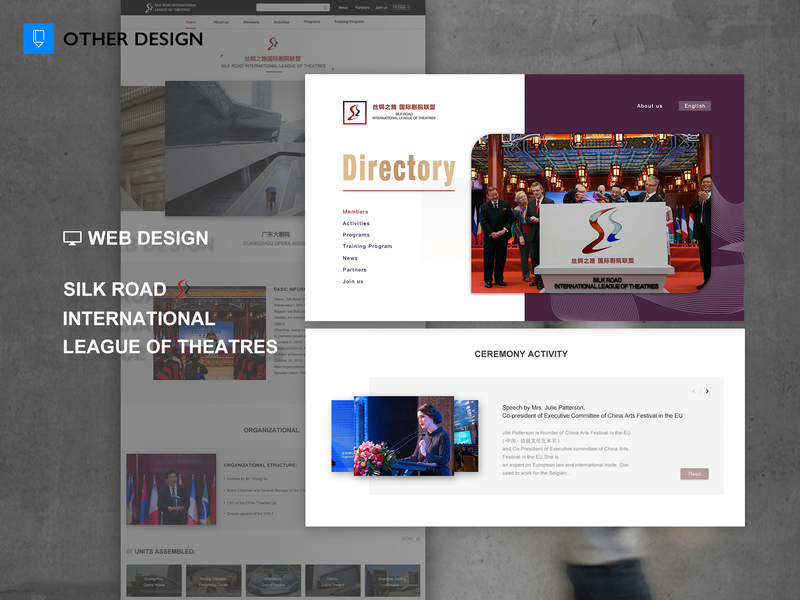
Task: Click the grid icon next to MORE
Action: click(418, 539)
